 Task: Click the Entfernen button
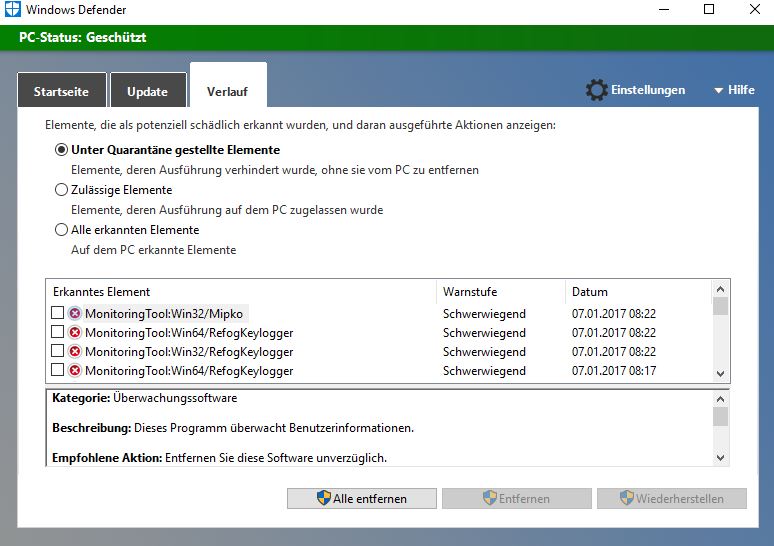[517, 499]
